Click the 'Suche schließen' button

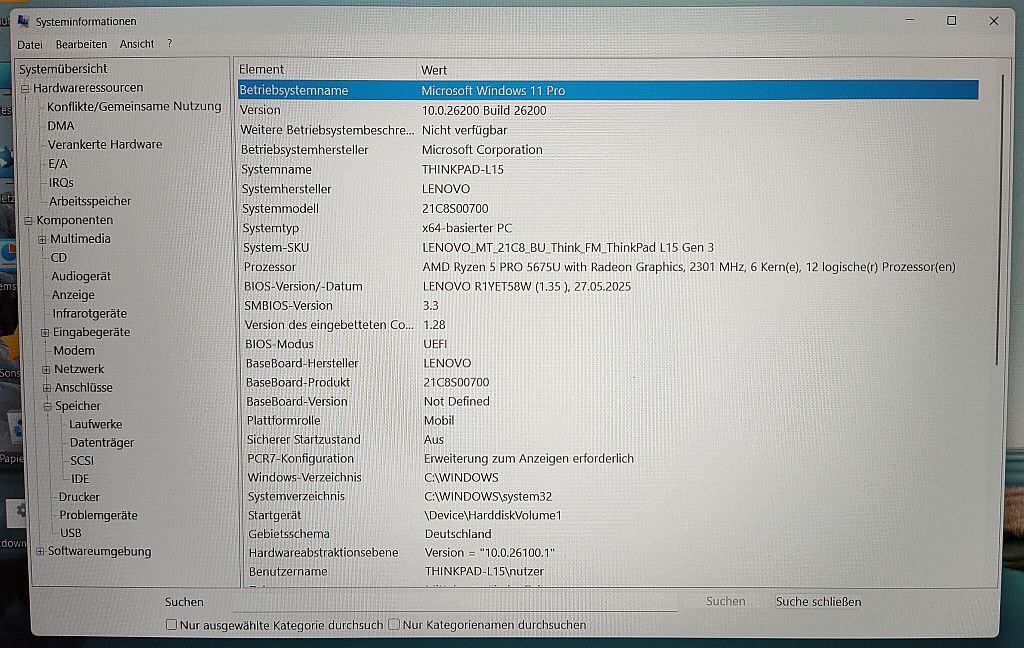[818, 602]
